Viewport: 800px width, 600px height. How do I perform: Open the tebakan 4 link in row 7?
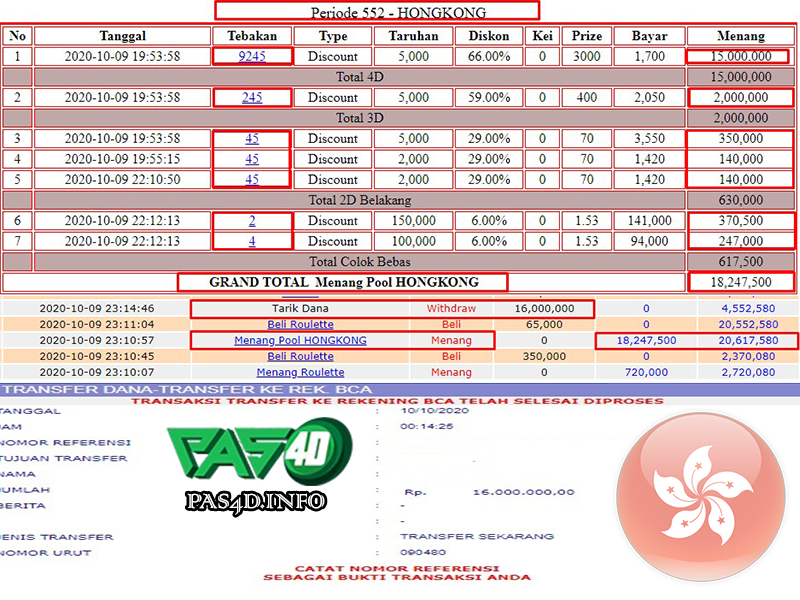pyautogui.click(x=252, y=241)
